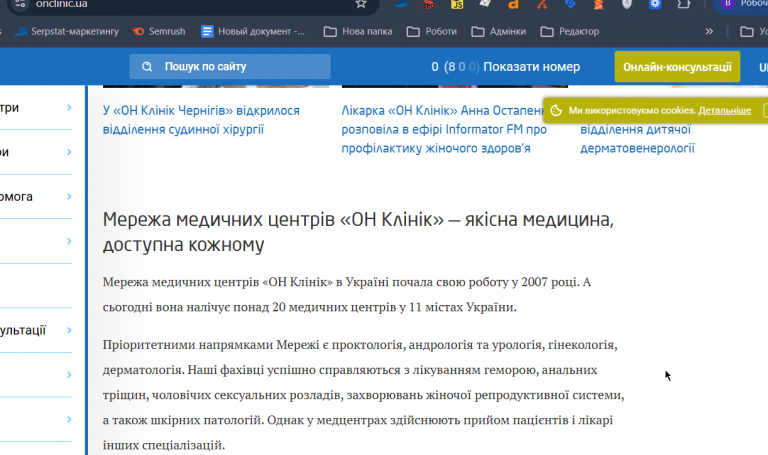Open the Адмінки bookmarks folder

(x=499, y=31)
